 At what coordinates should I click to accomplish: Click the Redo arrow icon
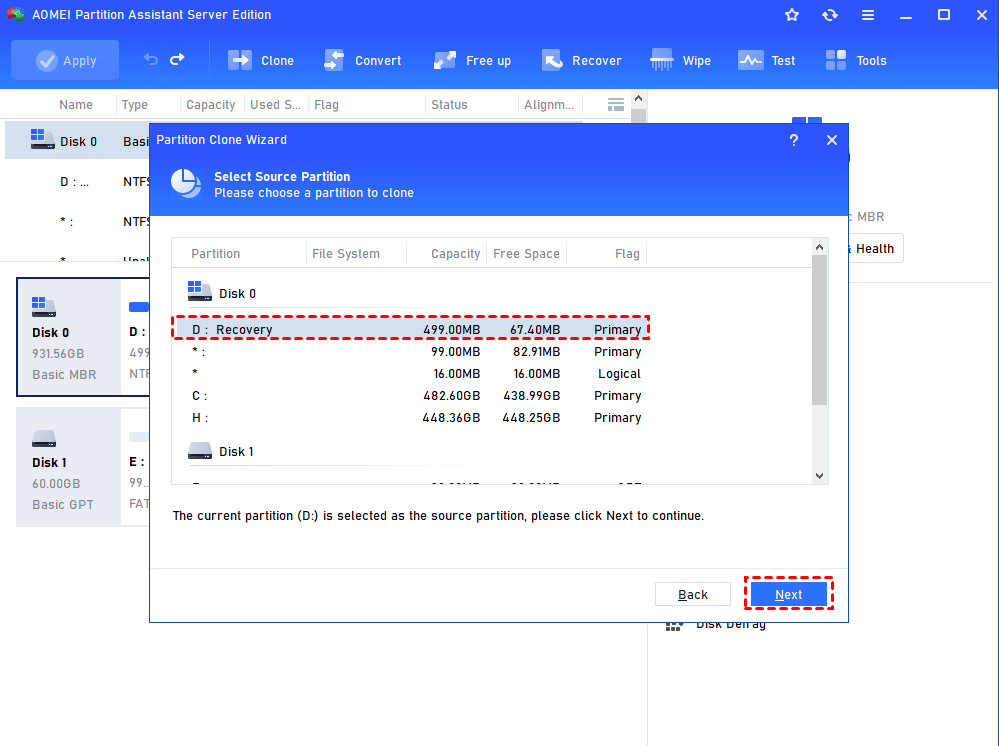coord(177,60)
